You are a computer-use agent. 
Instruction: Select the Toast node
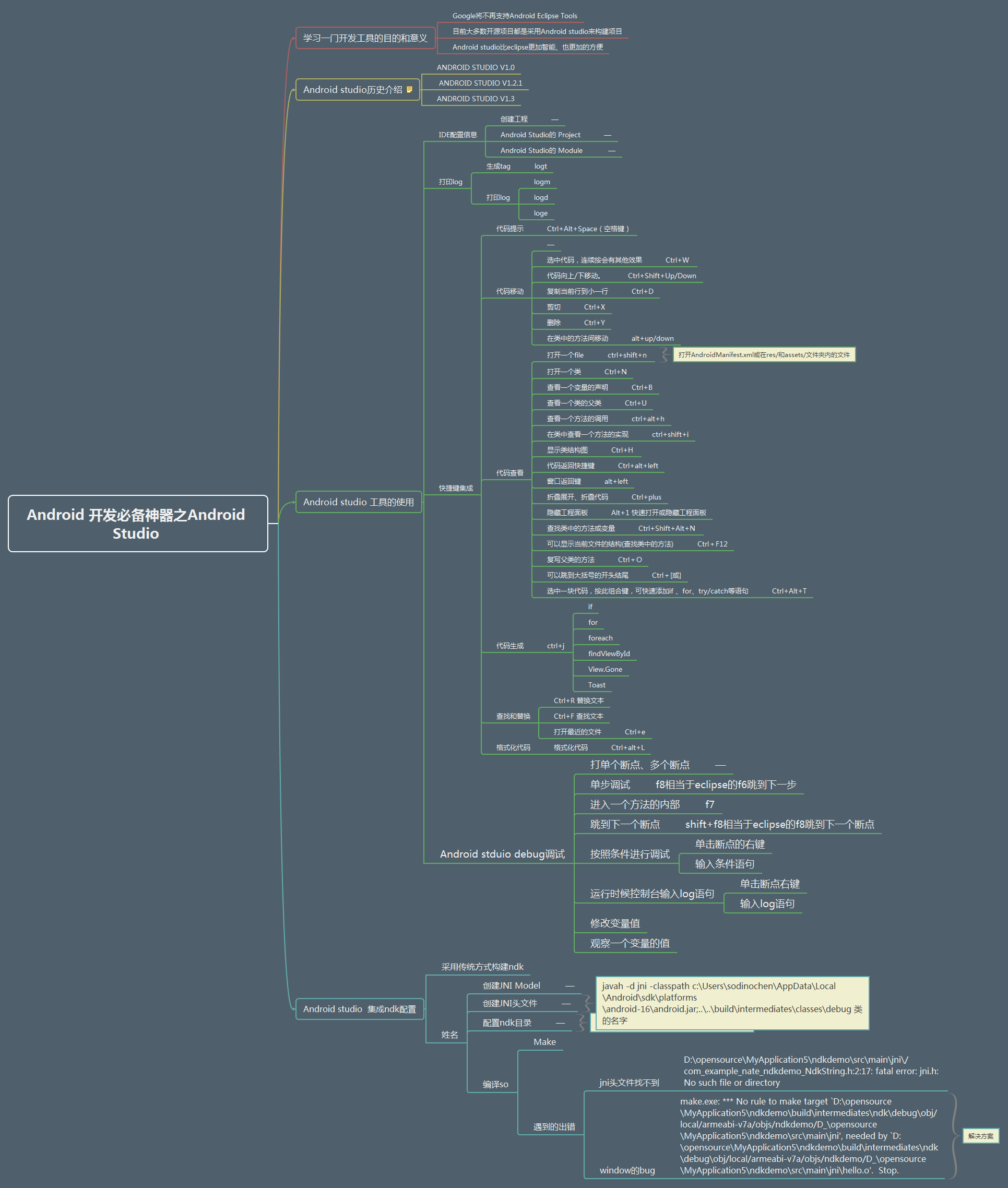597,685
